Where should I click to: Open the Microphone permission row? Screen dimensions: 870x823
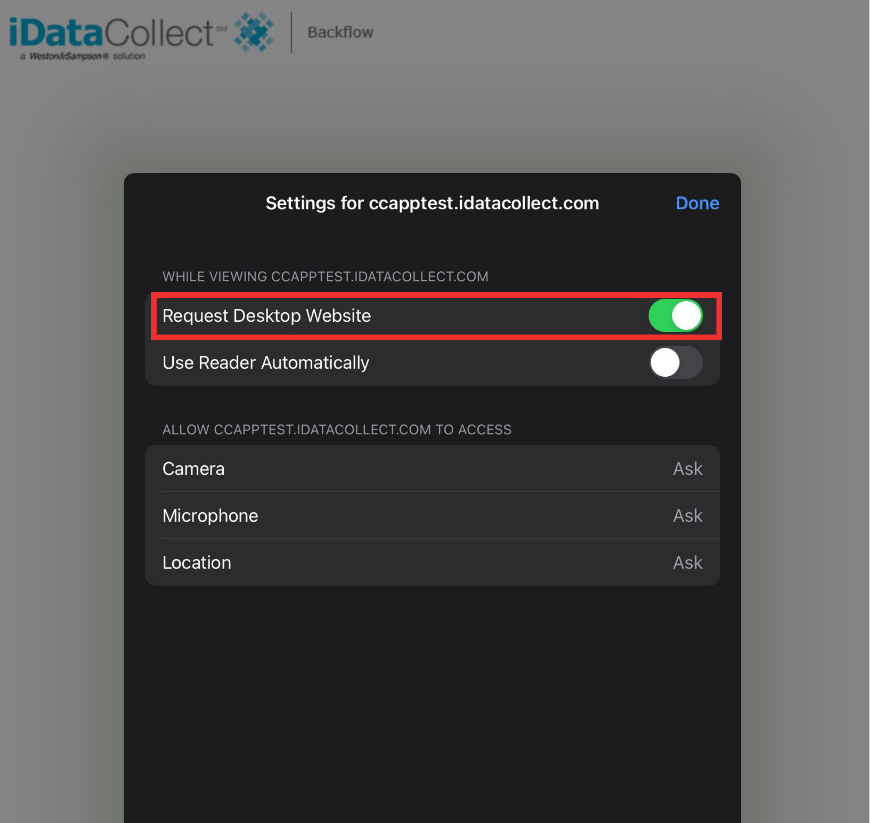432,516
